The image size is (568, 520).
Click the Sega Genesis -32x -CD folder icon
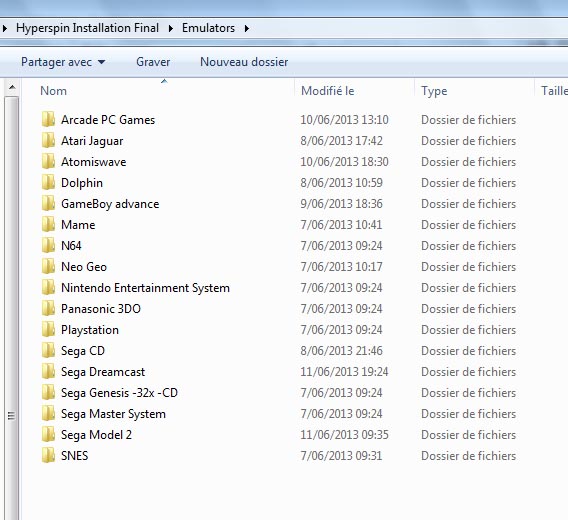click(x=48, y=393)
